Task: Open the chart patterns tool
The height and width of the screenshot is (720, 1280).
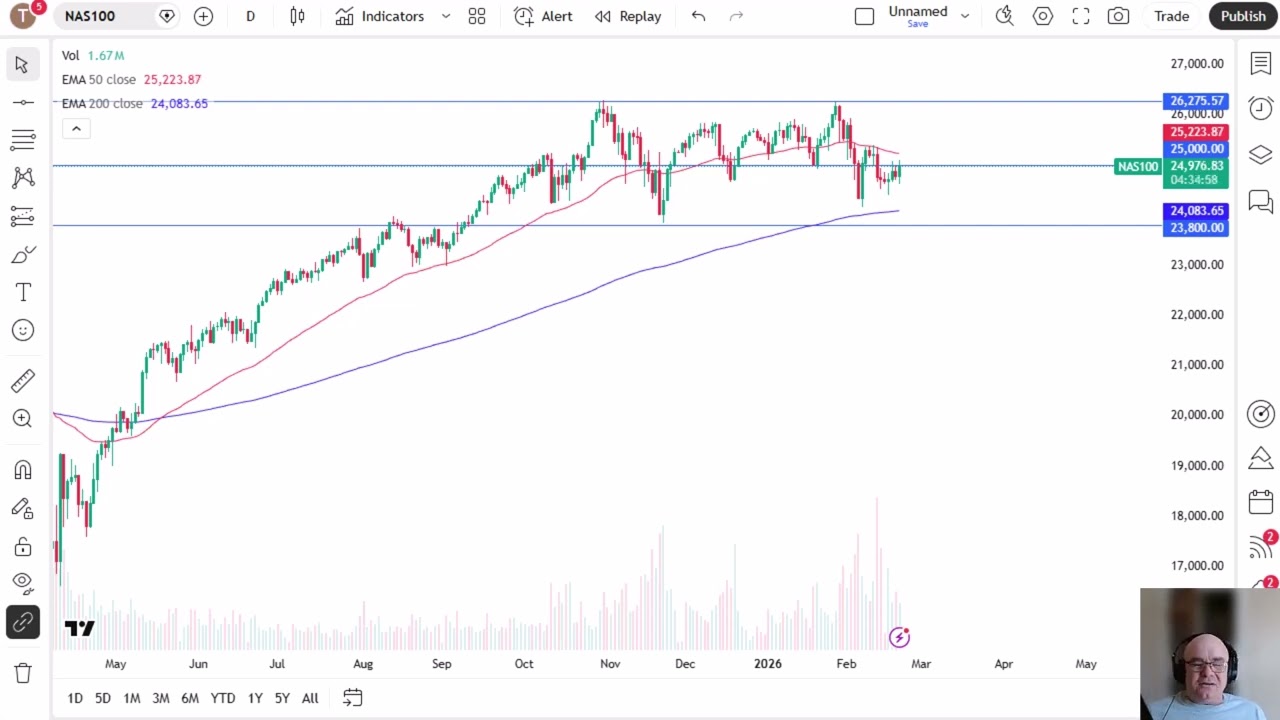Action: (22, 178)
